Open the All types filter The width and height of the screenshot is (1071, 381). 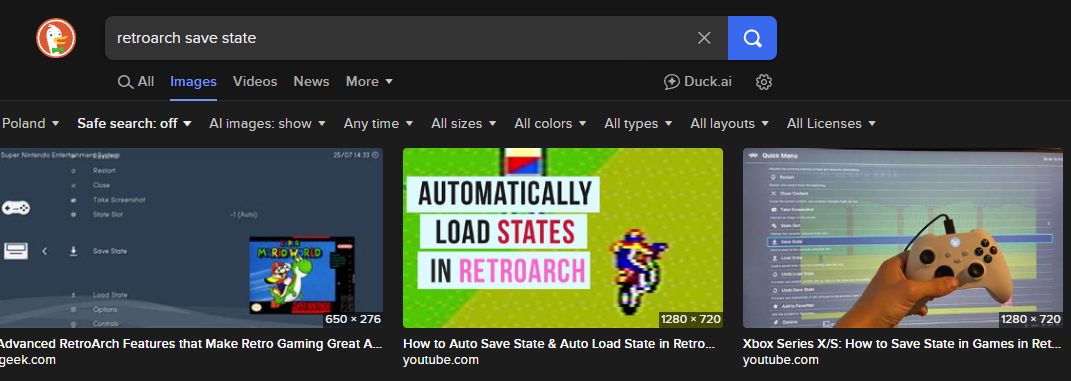[x=638, y=124]
